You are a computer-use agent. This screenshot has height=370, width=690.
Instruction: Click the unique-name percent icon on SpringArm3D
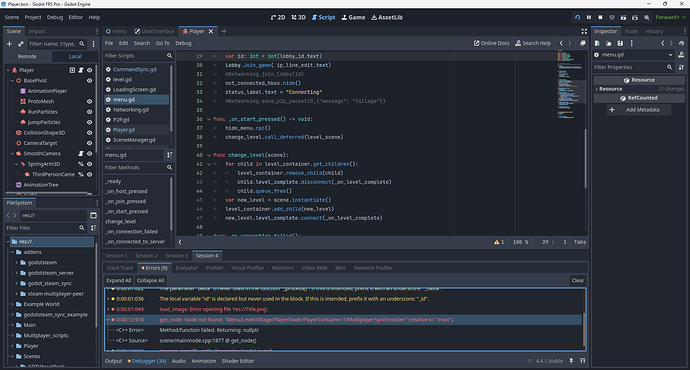(81, 164)
